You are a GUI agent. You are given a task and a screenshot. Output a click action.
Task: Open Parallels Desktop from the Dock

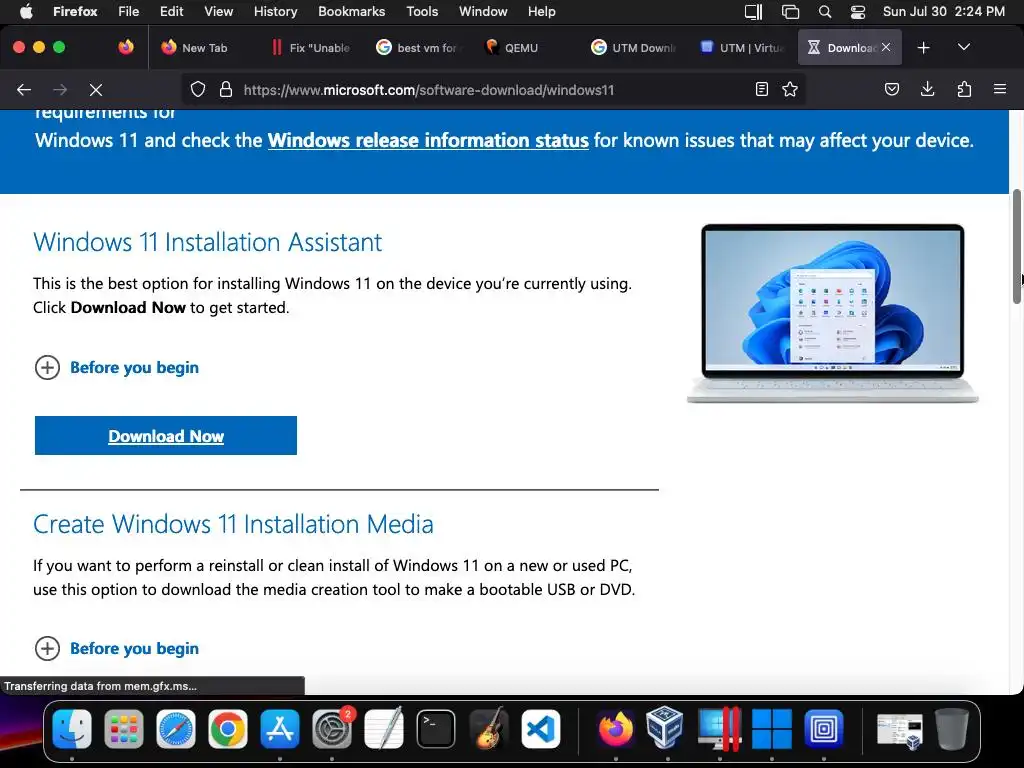[x=718, y=729]
